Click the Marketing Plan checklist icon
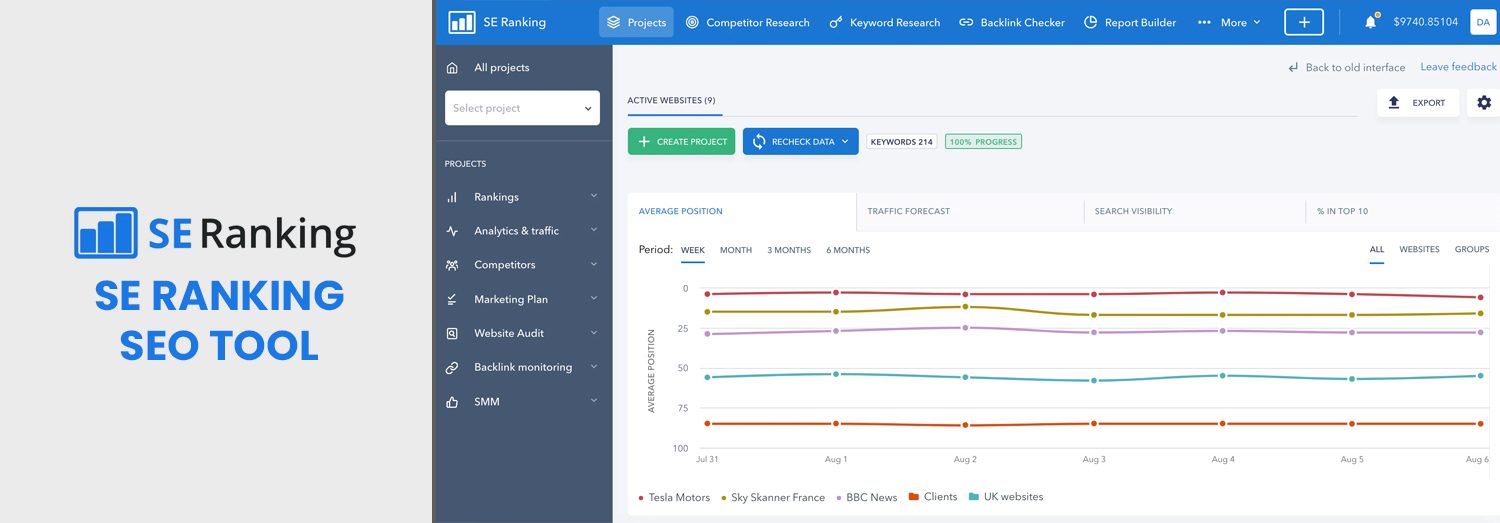This screenshot has height=523, width=1500. pyautogui.click(x=452, y=299)
